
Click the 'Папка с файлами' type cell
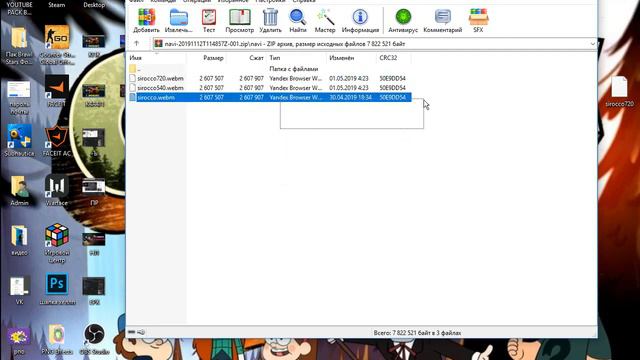tap(293, 69)
